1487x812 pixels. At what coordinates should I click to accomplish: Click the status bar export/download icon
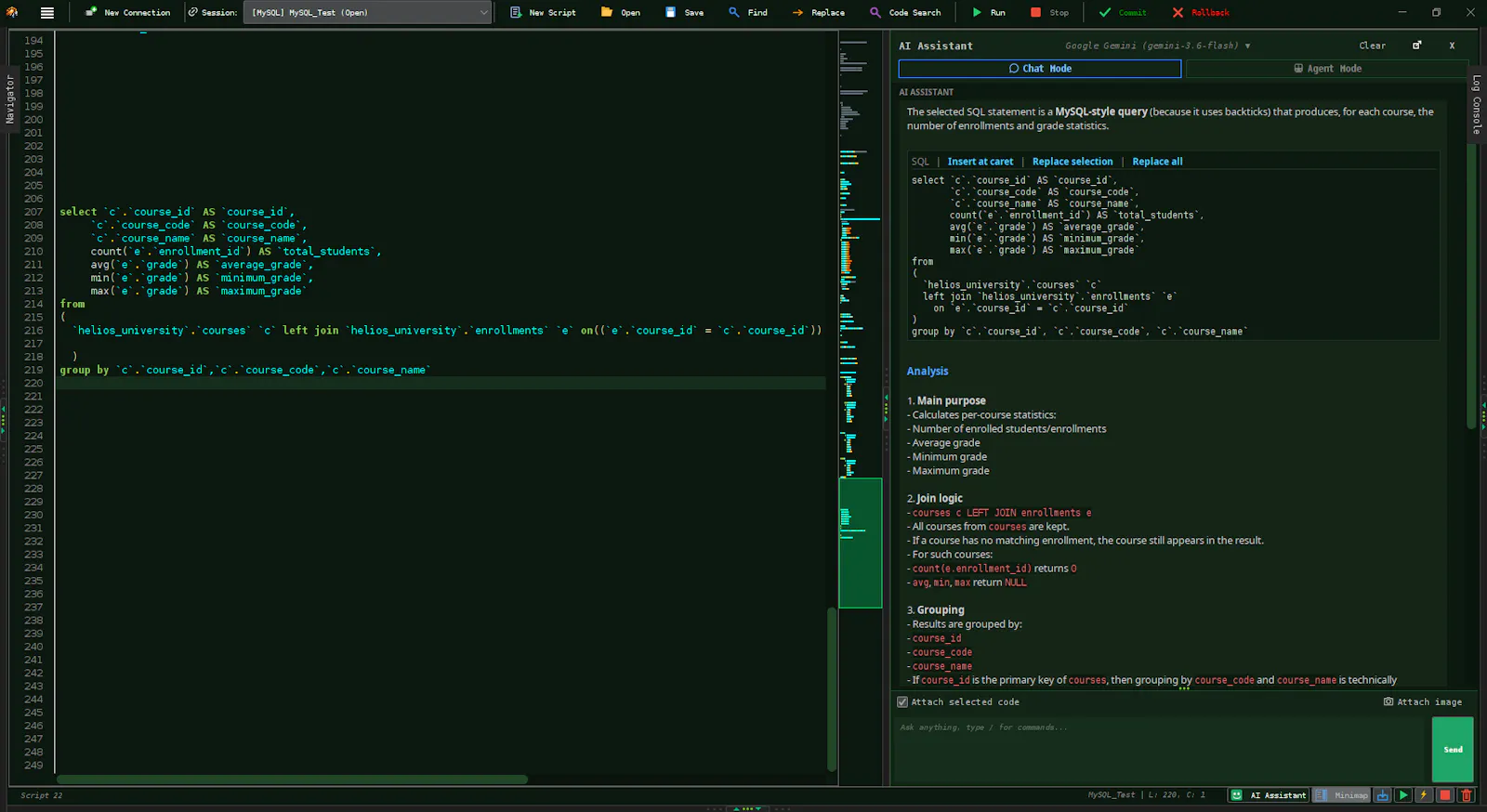point(1383,795)
